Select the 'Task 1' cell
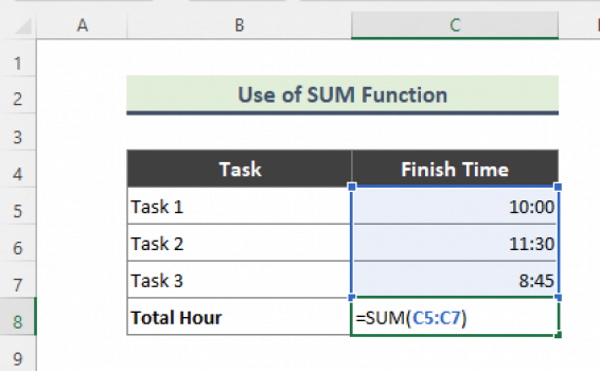Viewport: 600px width, 371px height. pyautogui.click(x=240, y=206)
